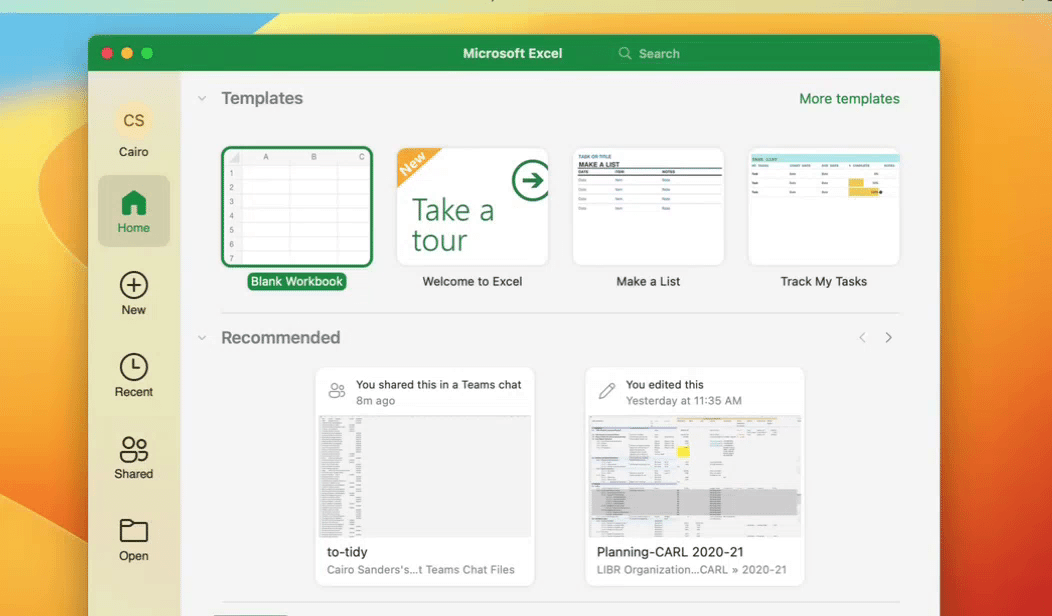1052x616 pixels.
Task: Click the Templates section heading
Action: (262, 98)
